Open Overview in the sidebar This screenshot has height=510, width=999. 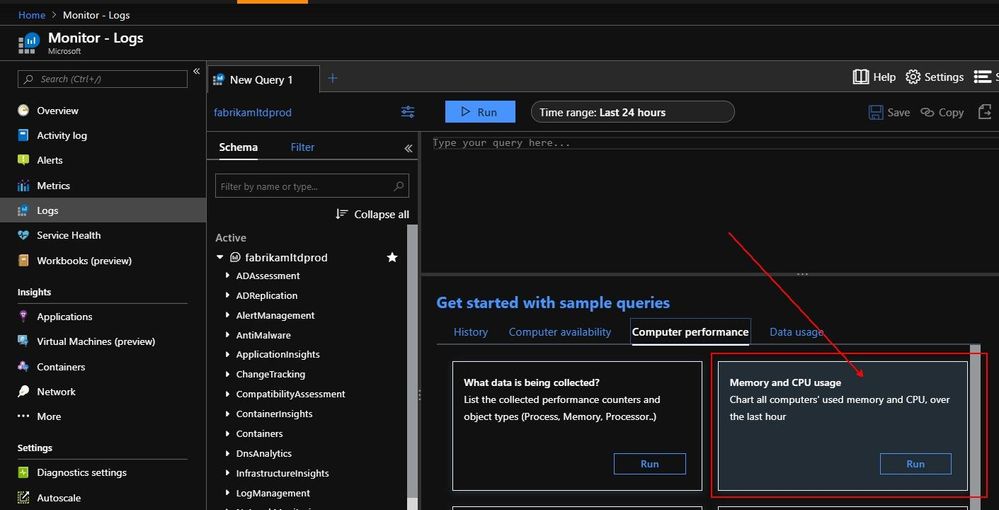coord(57,110)
